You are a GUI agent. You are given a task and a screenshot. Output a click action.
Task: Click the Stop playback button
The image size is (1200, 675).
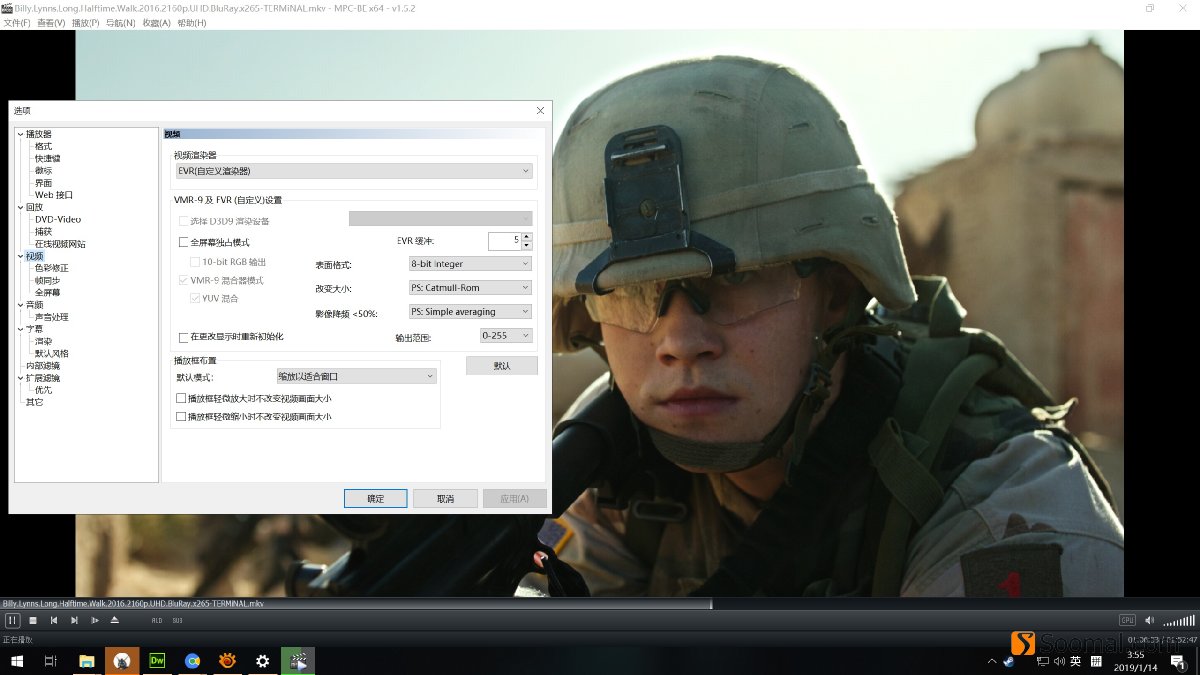point(32,620)
